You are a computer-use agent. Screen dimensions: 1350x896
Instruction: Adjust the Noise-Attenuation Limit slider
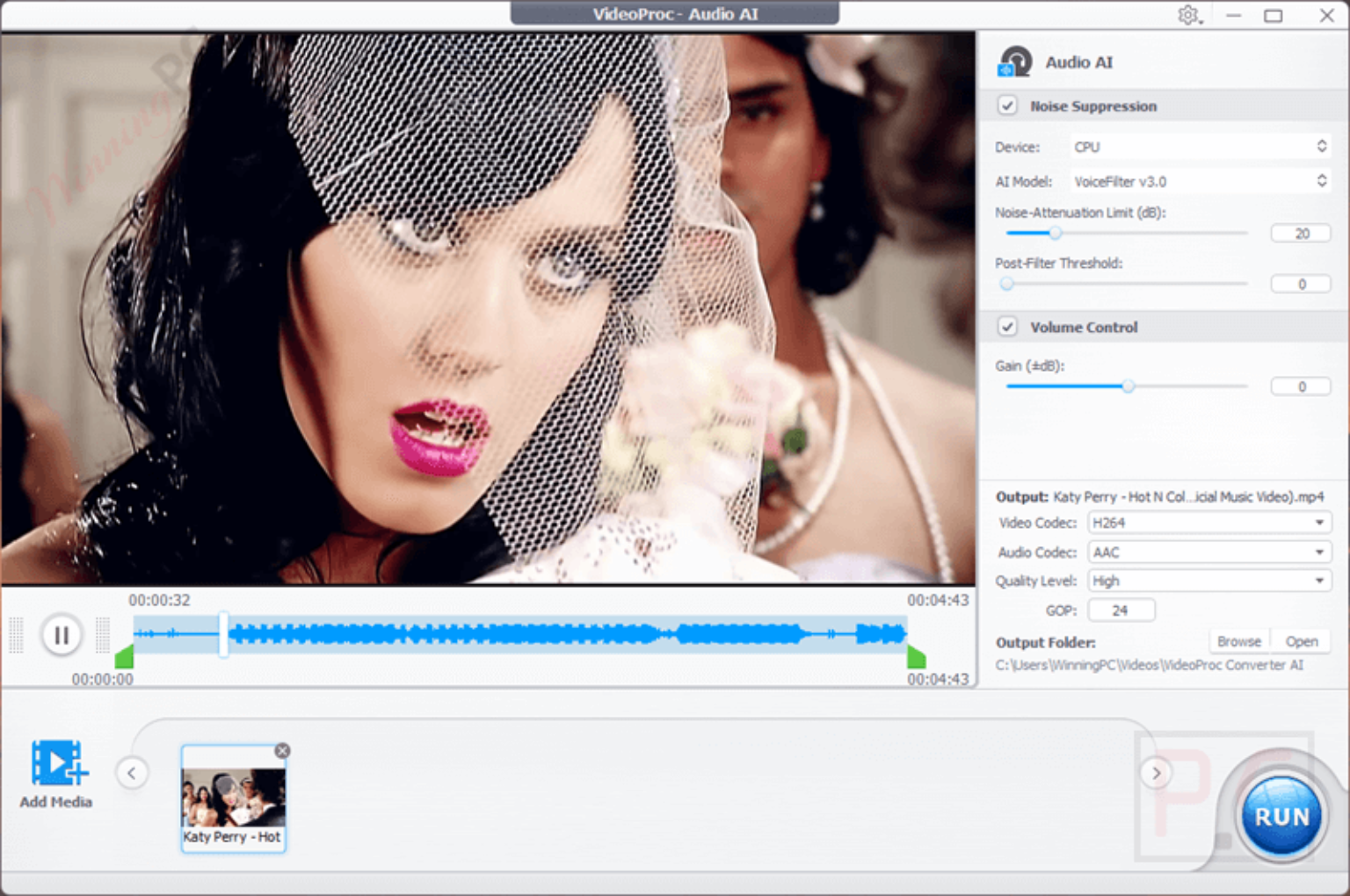pos(1056,233)
